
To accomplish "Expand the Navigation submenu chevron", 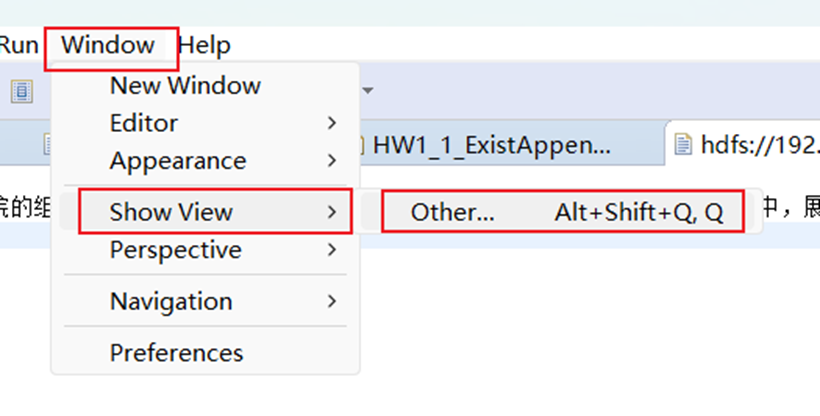I will click(332, 301).
